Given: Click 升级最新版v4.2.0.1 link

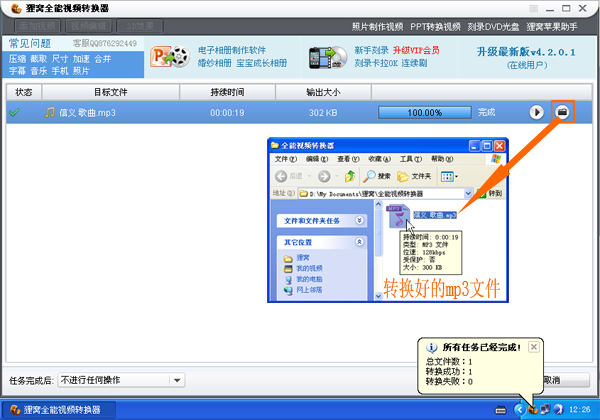Looking at the screenshot, I should point(526,52).
